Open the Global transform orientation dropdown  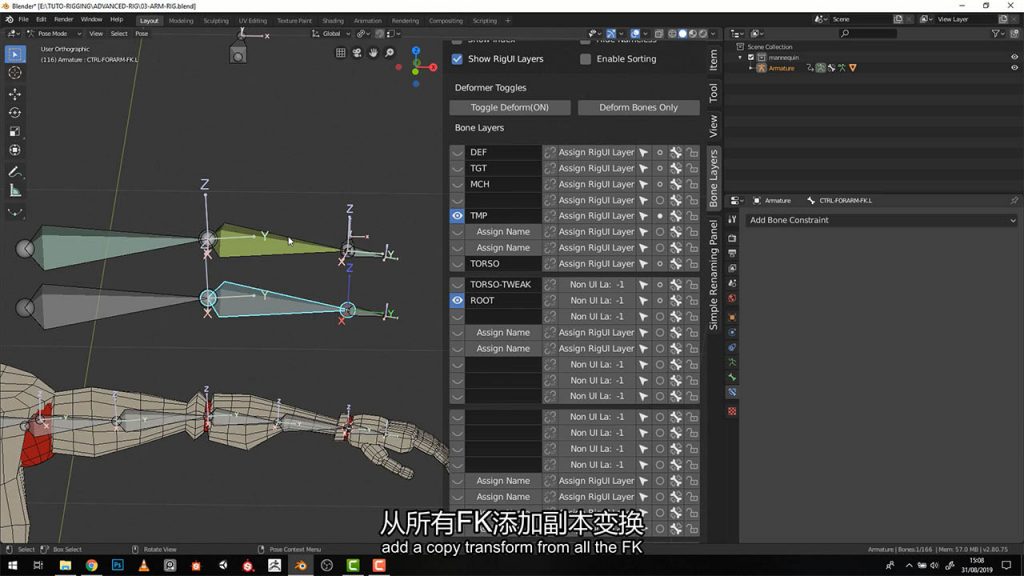pyautogui.click(x=331, y=33)
